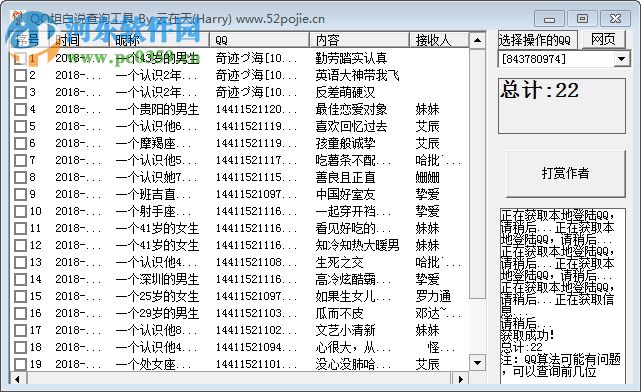Image resolution: width=641 pixels, height=392 pixels.
Task: Enable the row 15 checkbox
Action: click(x=20, y=296)
